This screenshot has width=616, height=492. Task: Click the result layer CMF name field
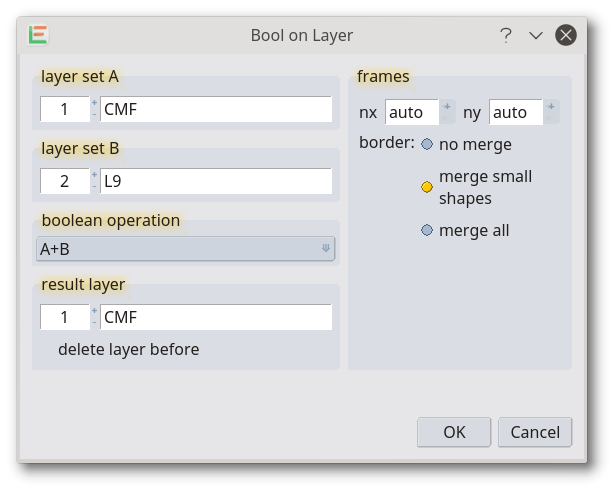[x=216, y=317]
